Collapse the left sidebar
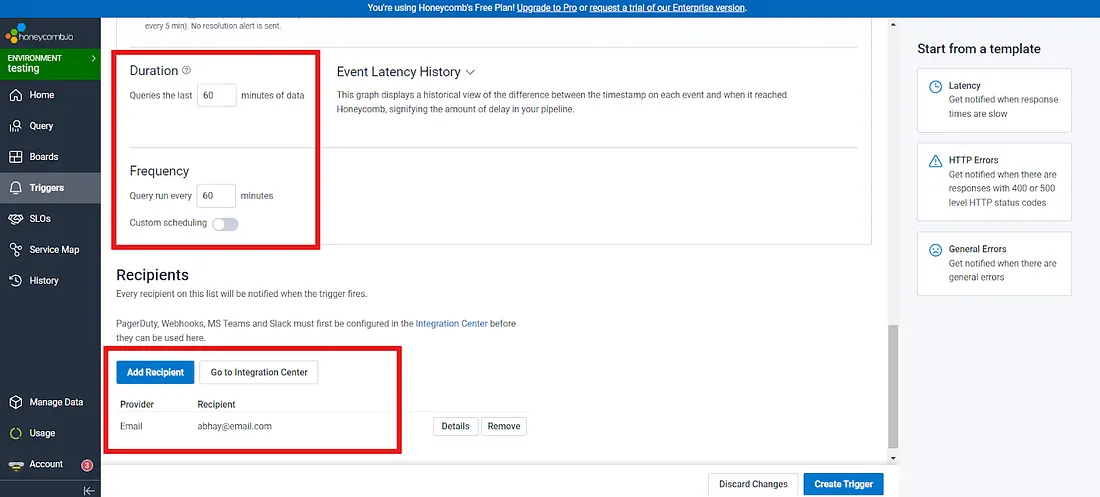The height and width of the screenshot is (497, 1100). pyautogui.click(x=89, y=490)
